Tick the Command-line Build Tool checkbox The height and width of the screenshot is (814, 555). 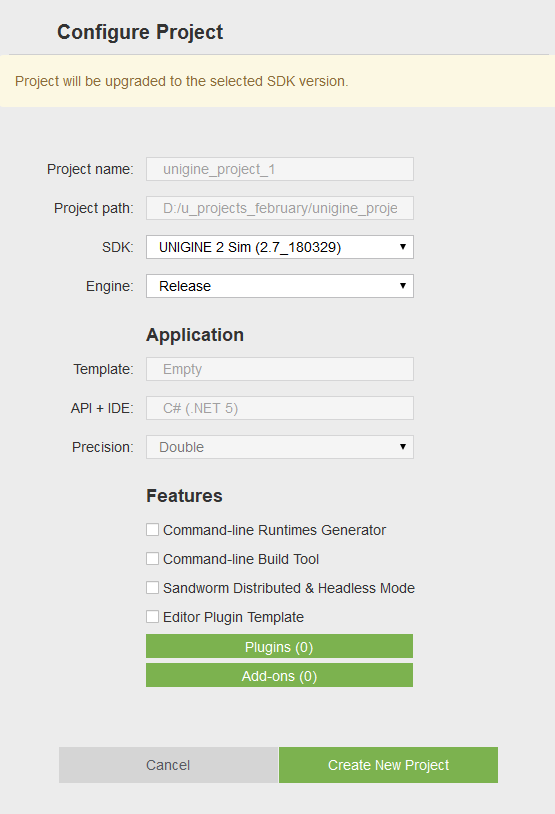152,559
